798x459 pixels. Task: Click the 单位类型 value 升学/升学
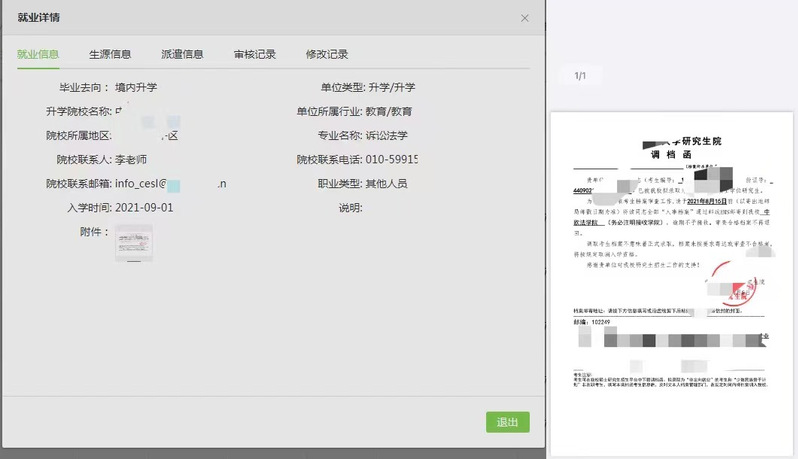click(x=391, y=88)
